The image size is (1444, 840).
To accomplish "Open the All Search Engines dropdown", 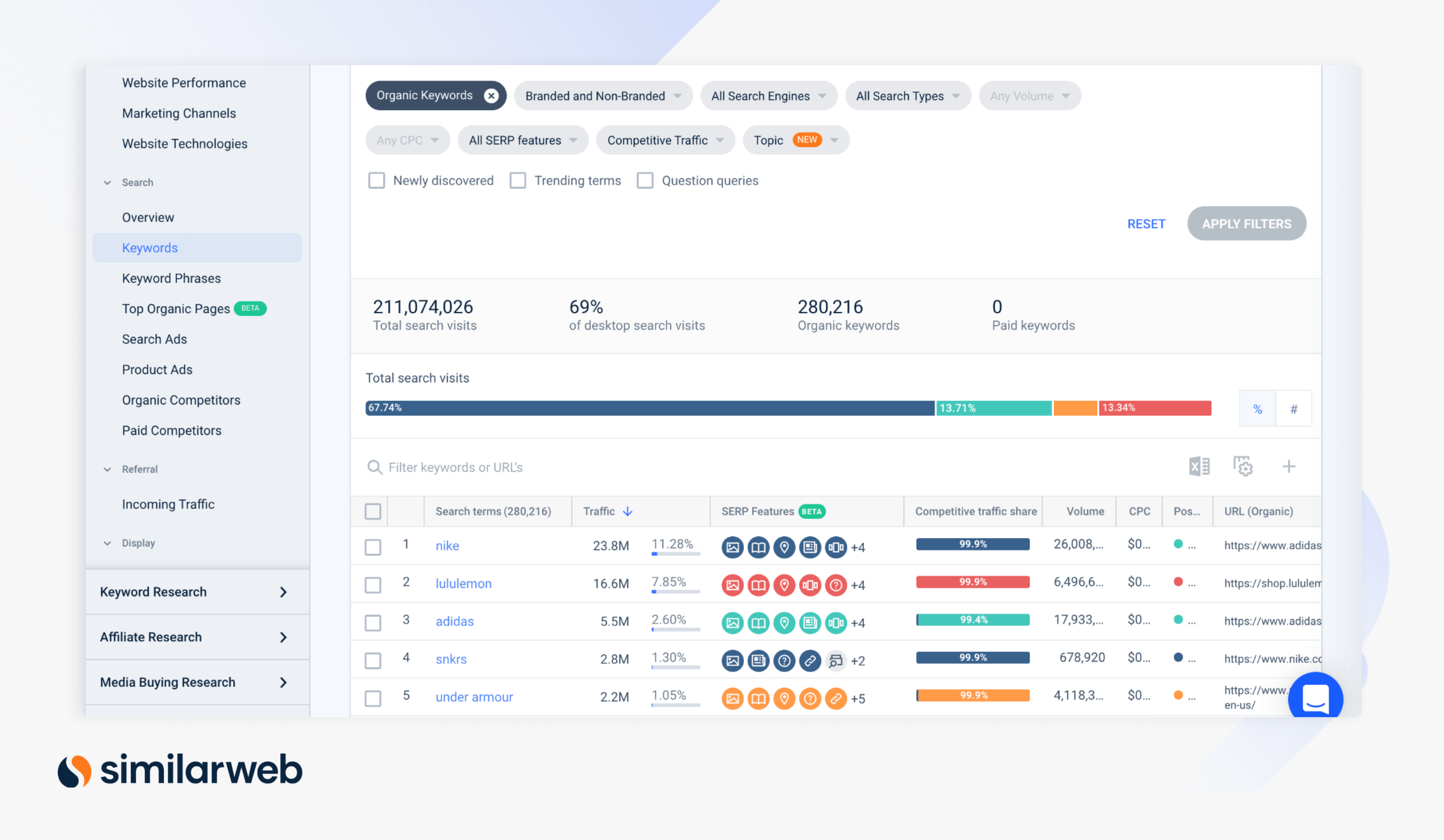I will pyautogui.click(x=768, y=96).
